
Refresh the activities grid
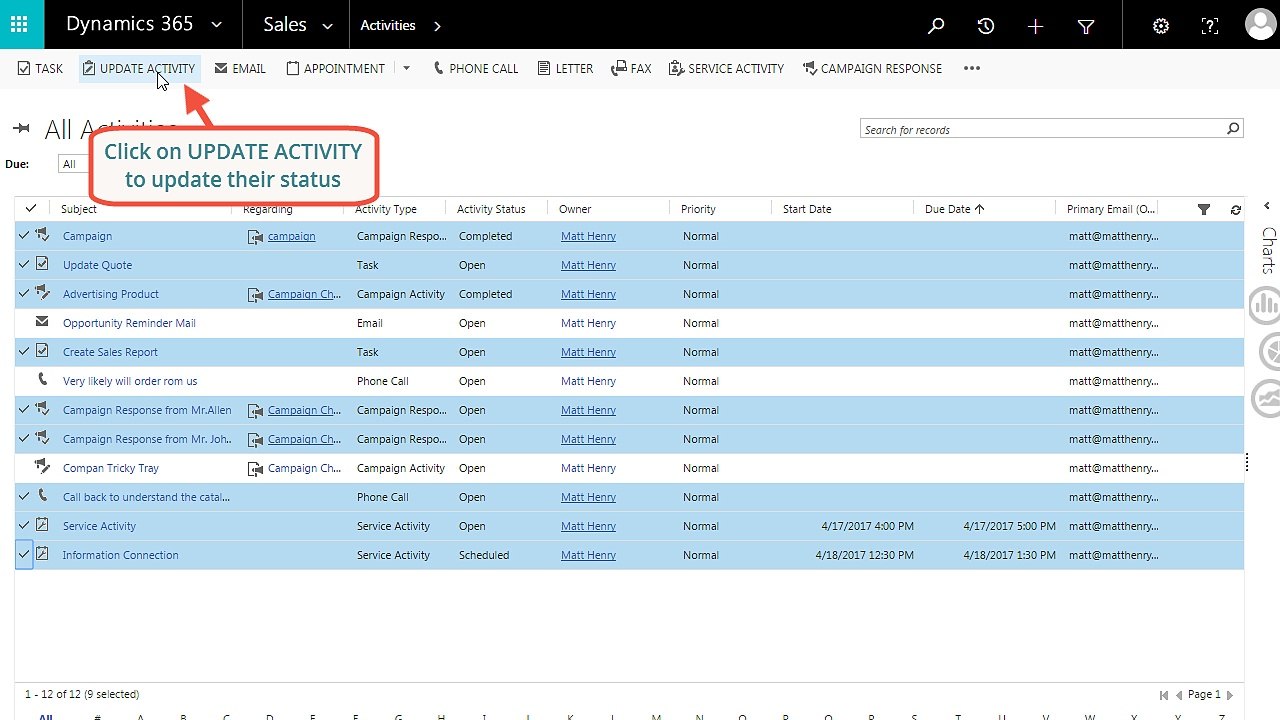pos(1236,209)
